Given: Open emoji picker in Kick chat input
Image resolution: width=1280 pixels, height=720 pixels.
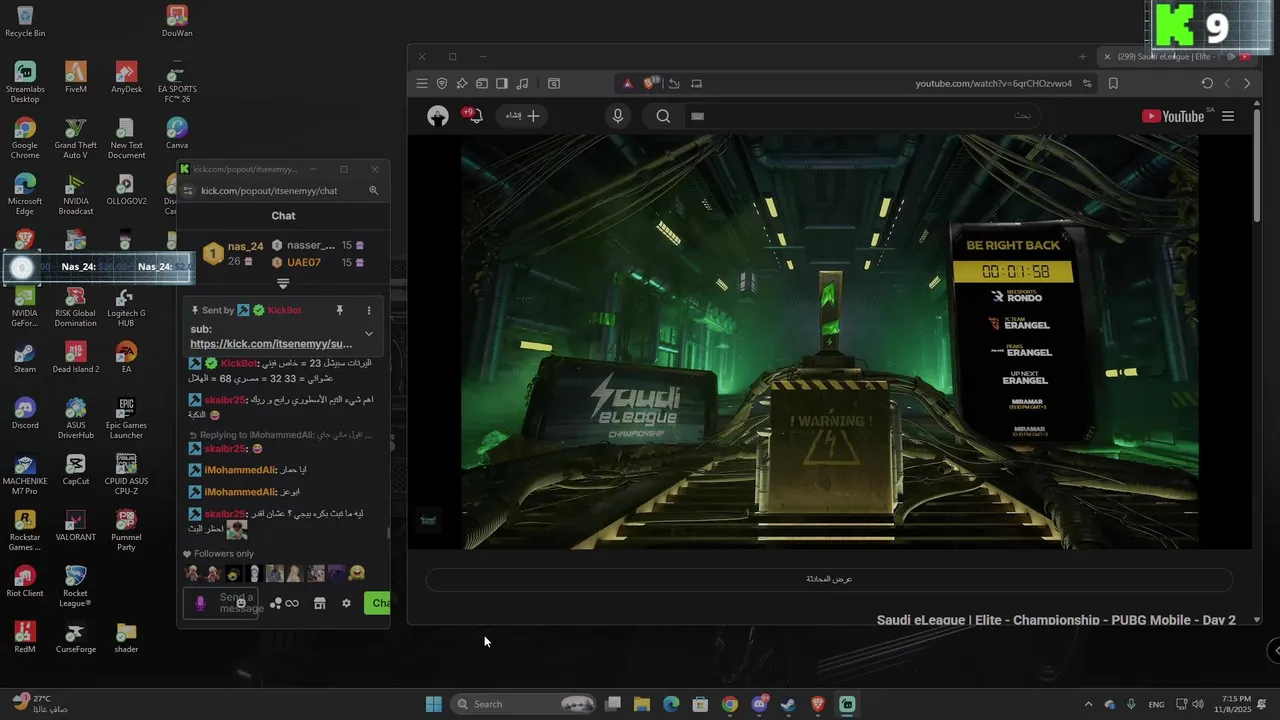Looking at the screenshot, I should [241, 603].
